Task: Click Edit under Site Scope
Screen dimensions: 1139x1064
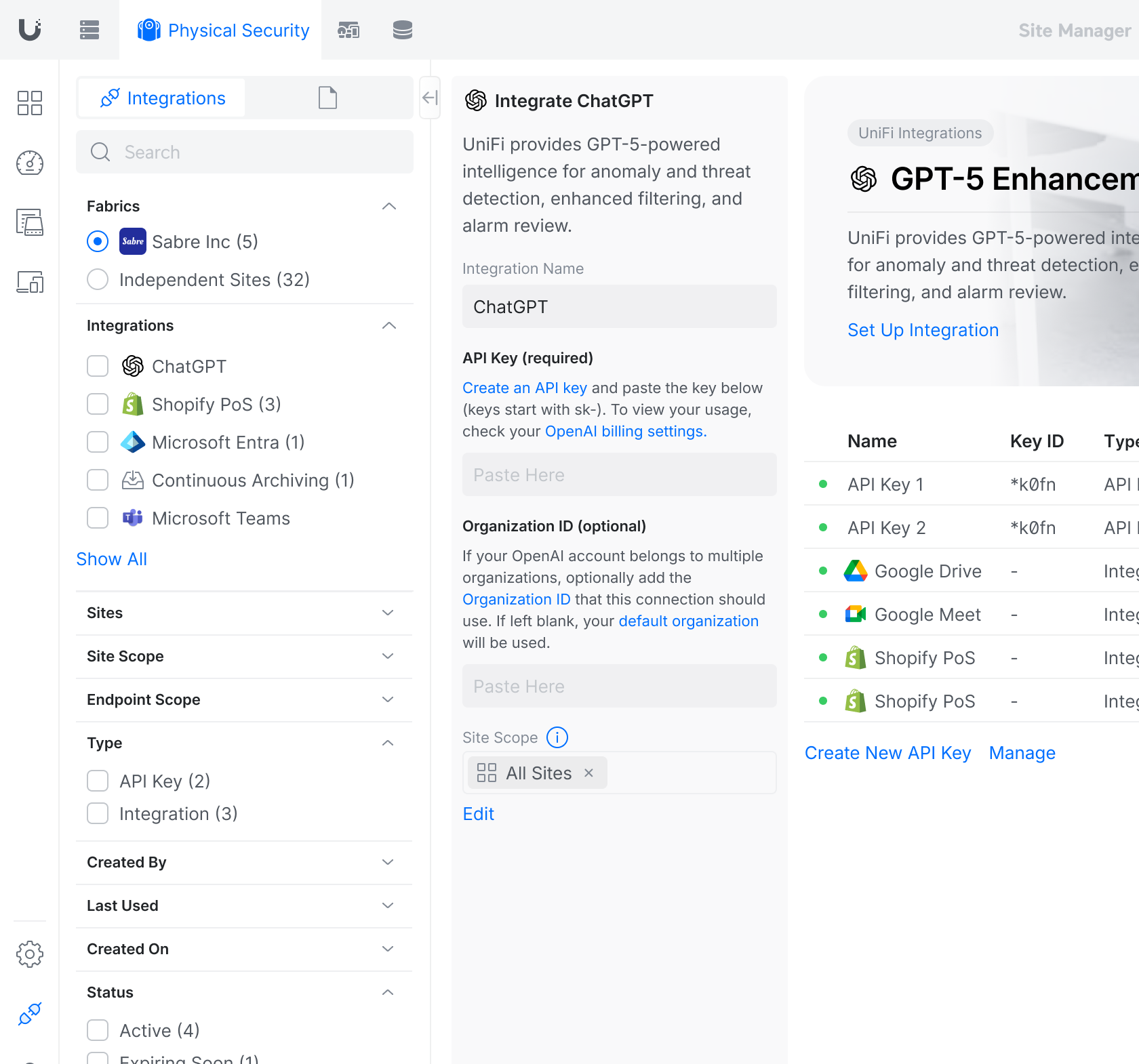Action: (478, 813)
